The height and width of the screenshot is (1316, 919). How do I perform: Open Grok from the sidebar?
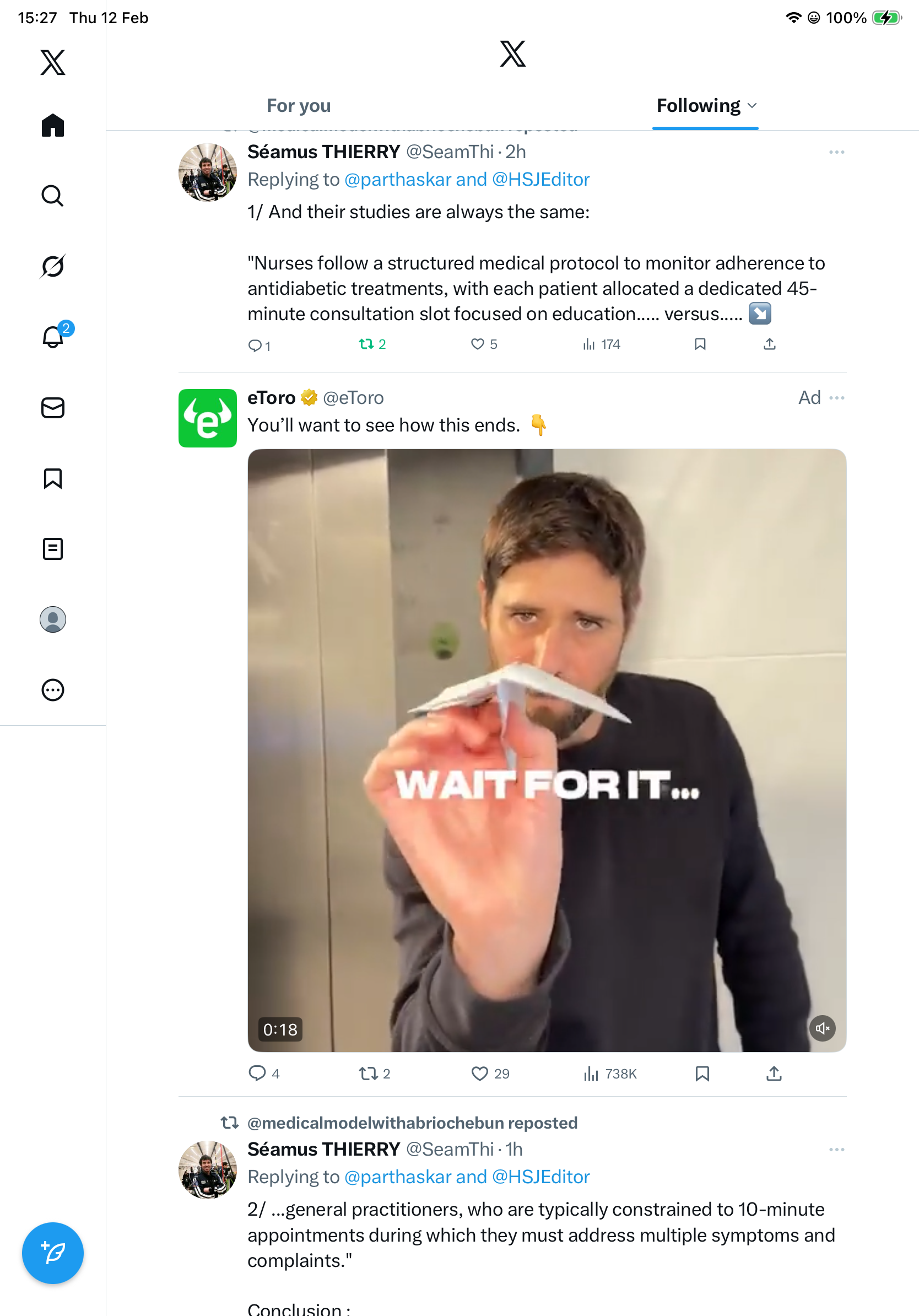tap(53, 266)
